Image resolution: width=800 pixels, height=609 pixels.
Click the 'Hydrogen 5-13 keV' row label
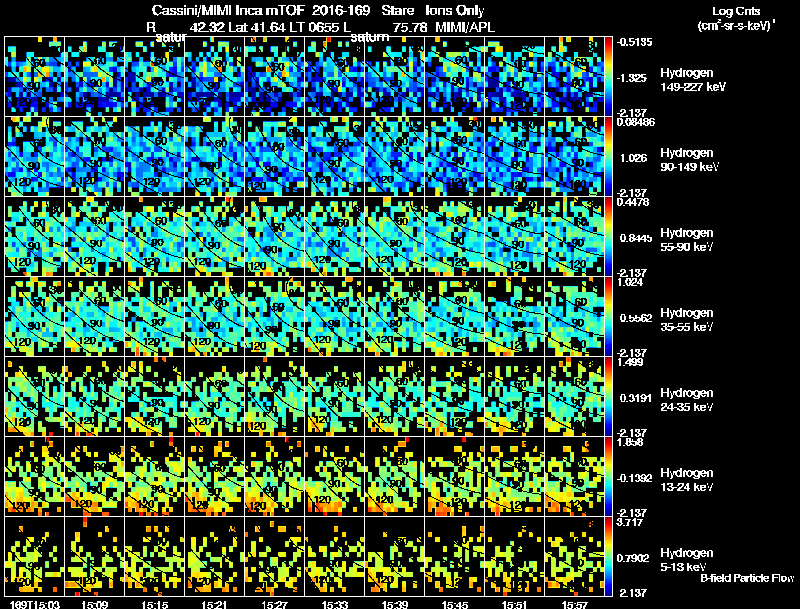(687, 560)
